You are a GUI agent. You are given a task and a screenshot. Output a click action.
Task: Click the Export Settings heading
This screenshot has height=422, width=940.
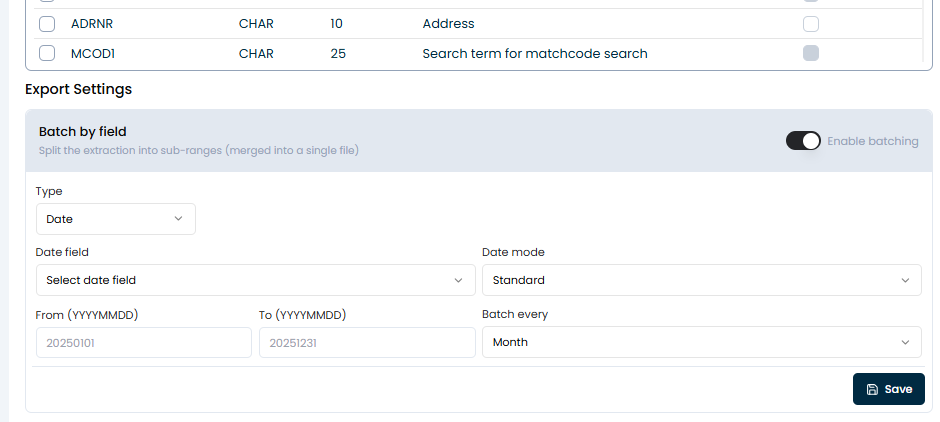click(79, 89)
